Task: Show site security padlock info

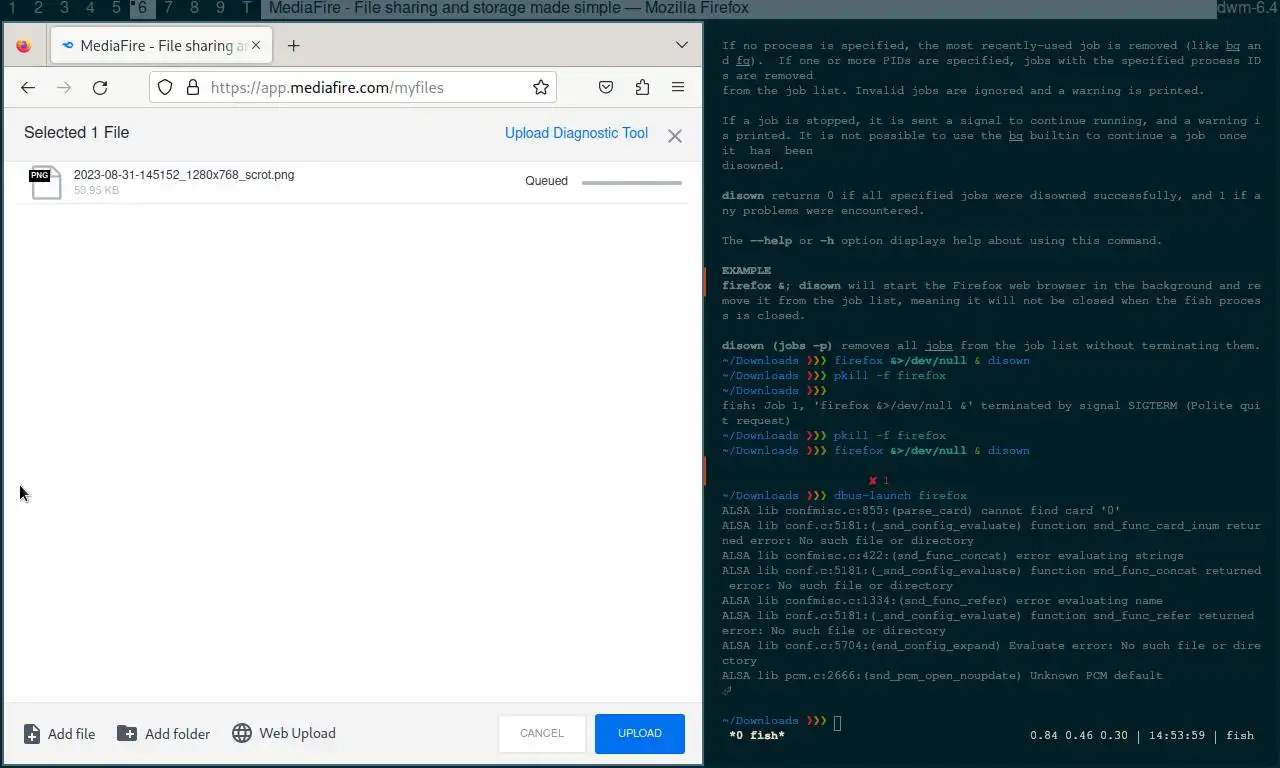Action: click(193, 87)
